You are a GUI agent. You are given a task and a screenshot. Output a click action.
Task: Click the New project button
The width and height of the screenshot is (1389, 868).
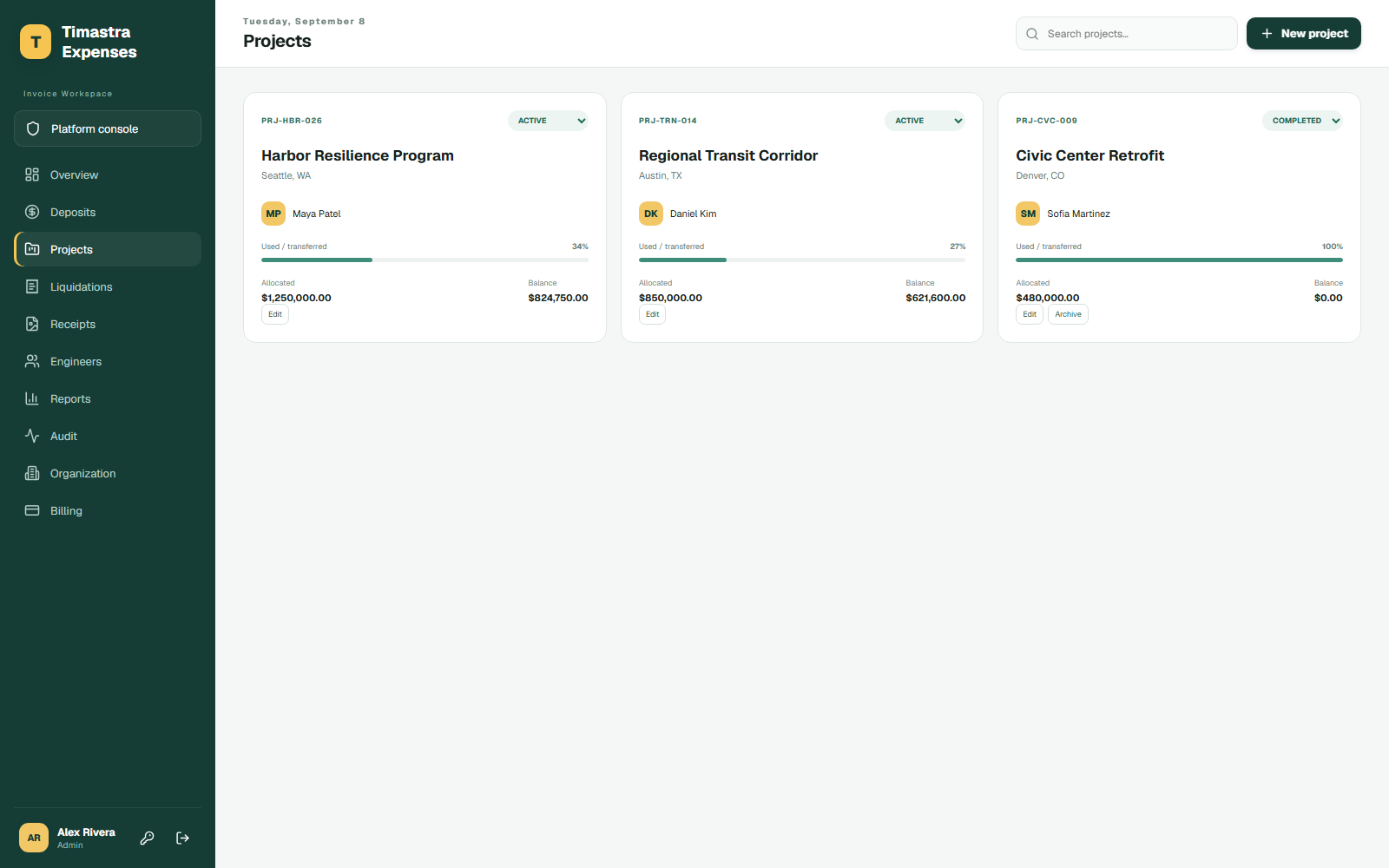click(x=1304, y=33)
